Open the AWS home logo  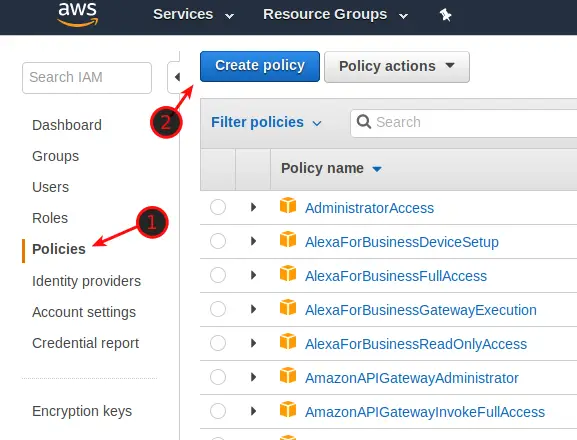(x=78, y=14)
